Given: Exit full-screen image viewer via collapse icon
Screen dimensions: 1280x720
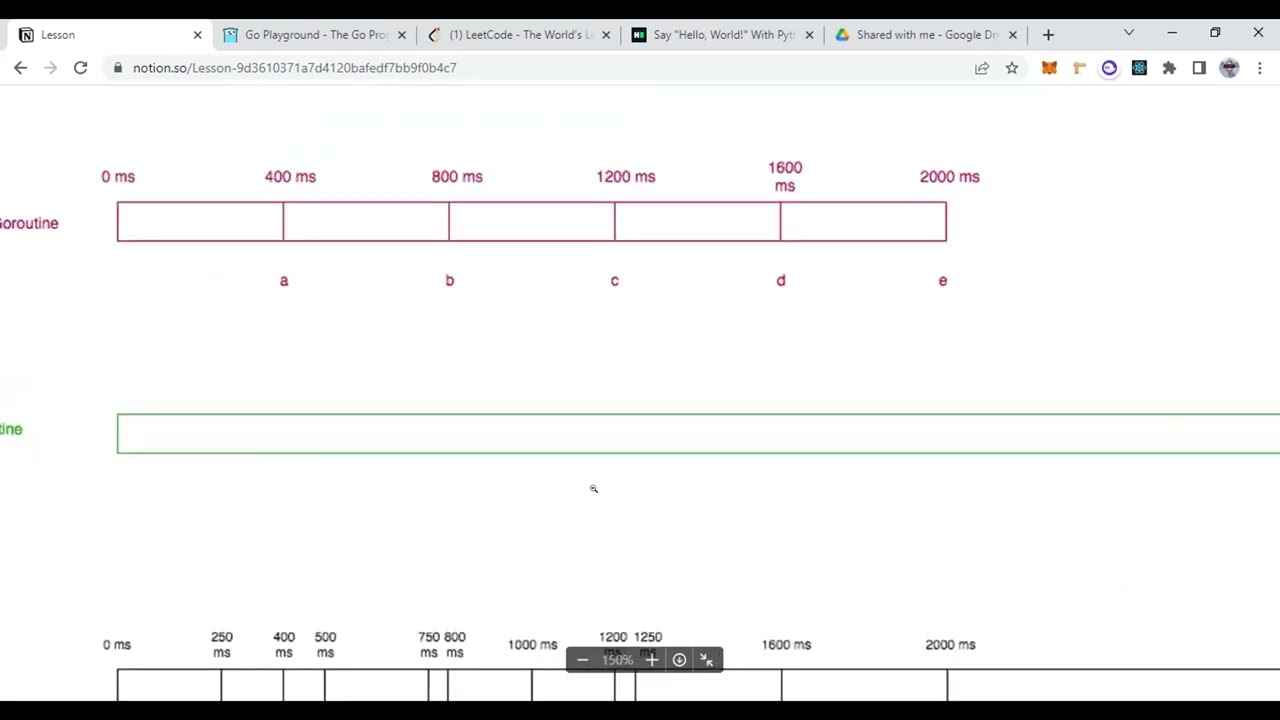Looking at the screenshot, I should (x=706, y=660).
